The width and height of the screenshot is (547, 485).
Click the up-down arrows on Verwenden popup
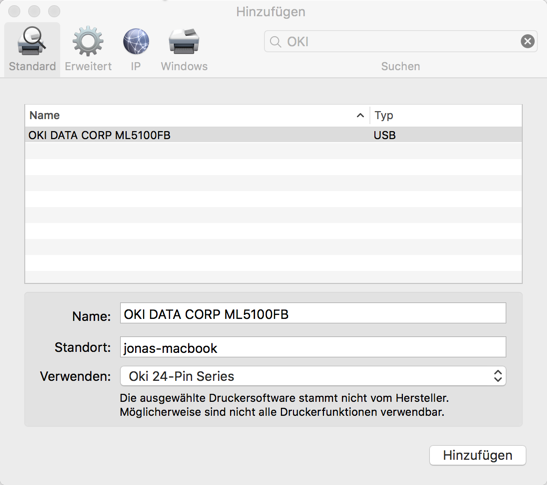pos(498,376)
